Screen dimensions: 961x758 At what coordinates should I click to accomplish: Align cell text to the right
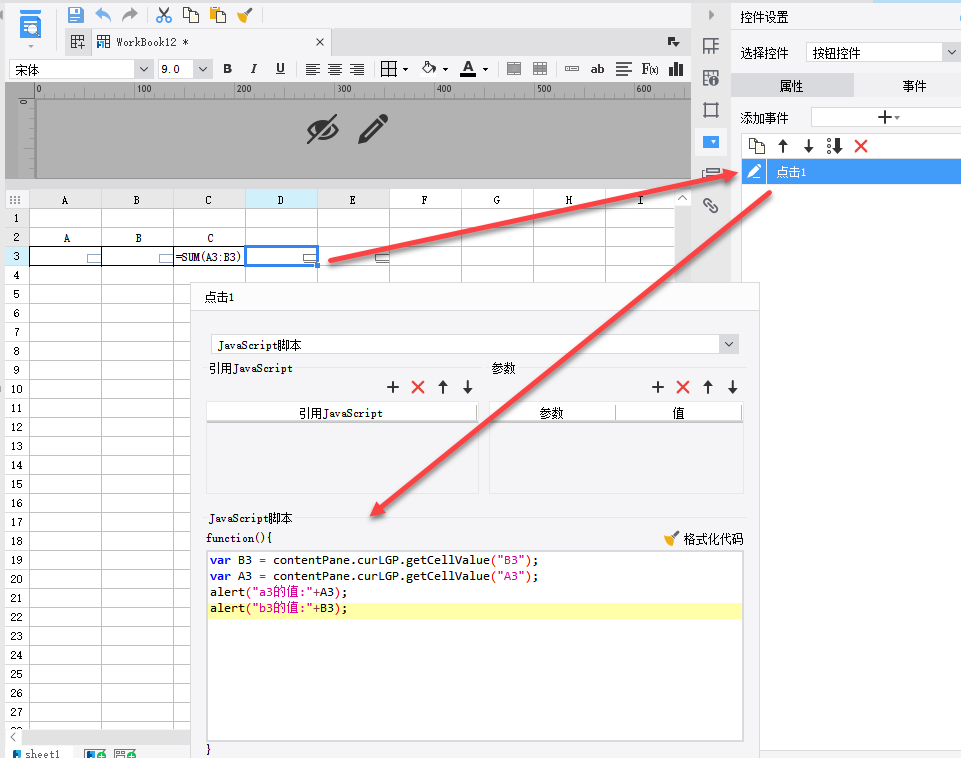[x=357, y=69]
